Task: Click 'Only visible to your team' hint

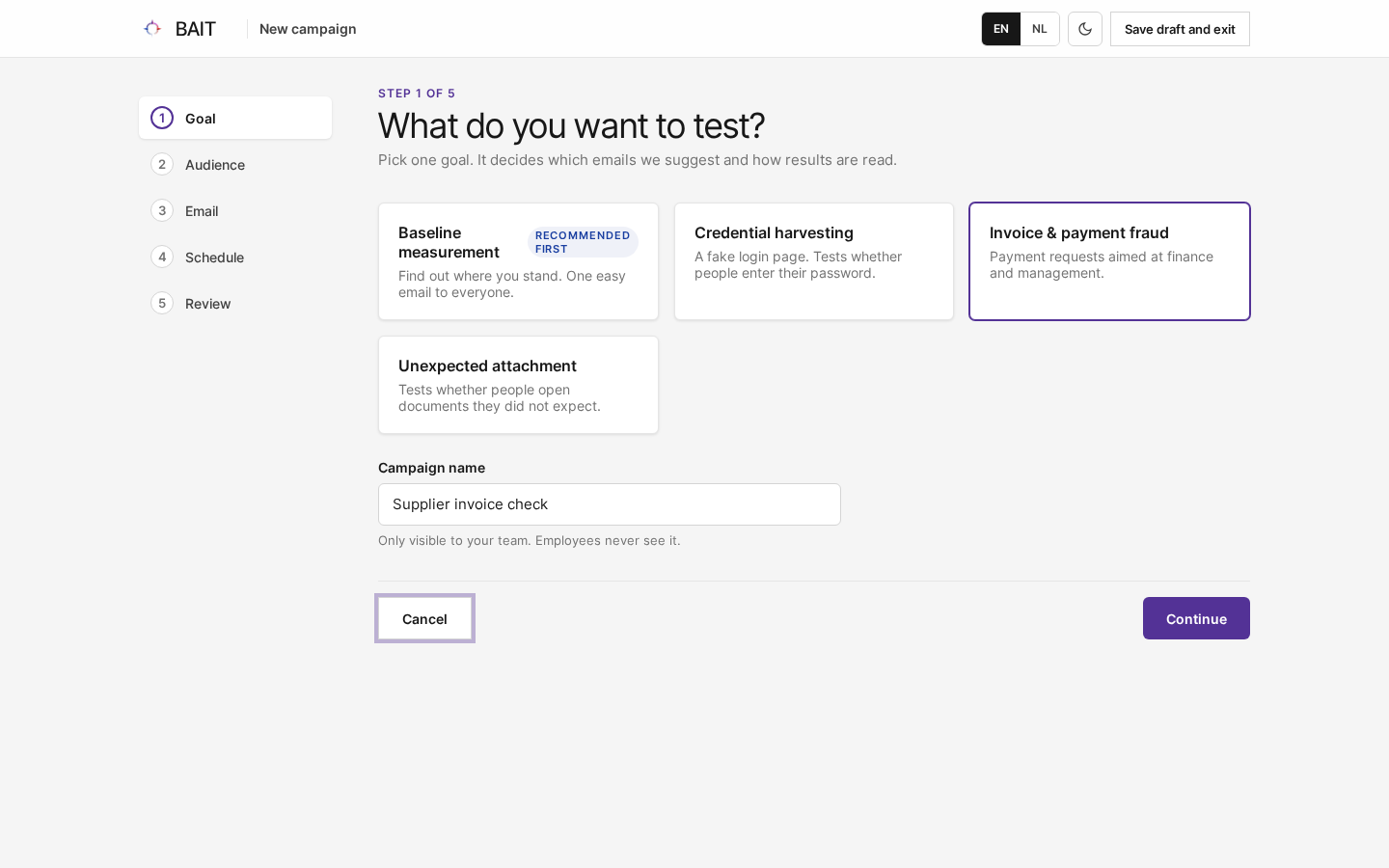Action: coord(530,540)
